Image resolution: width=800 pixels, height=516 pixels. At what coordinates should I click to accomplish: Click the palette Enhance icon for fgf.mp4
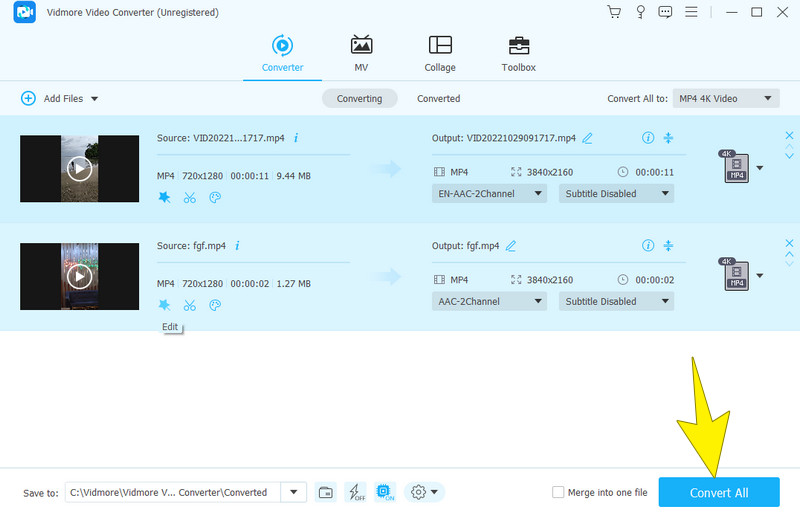215,305
